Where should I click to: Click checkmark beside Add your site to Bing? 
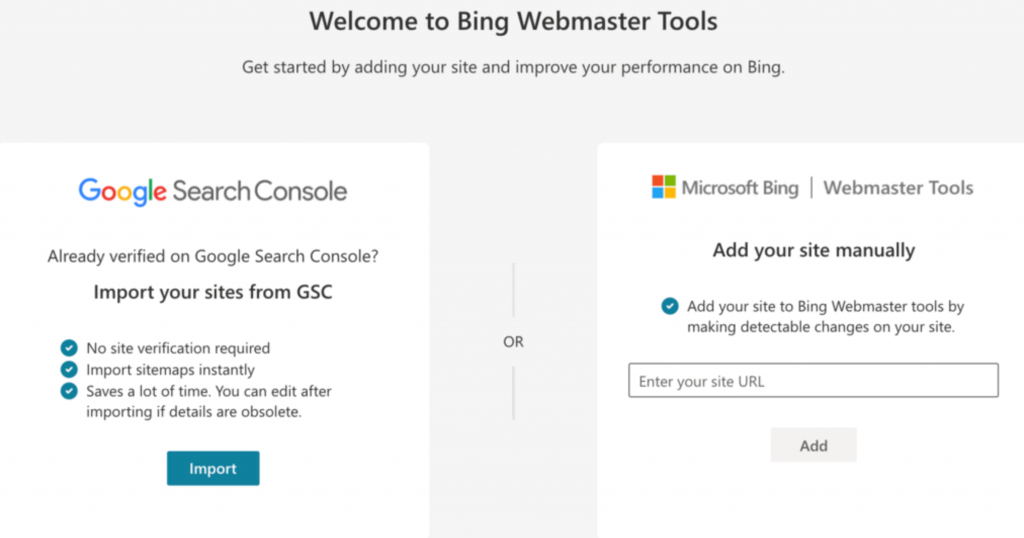click(x=670, y=307)
